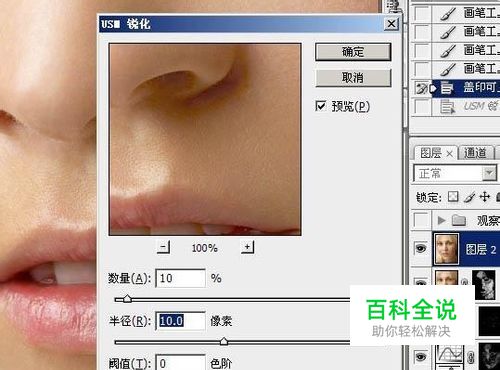Close the USM 锐化 dialog
This screenshot has height=370, width=500.
pos(391,24)
